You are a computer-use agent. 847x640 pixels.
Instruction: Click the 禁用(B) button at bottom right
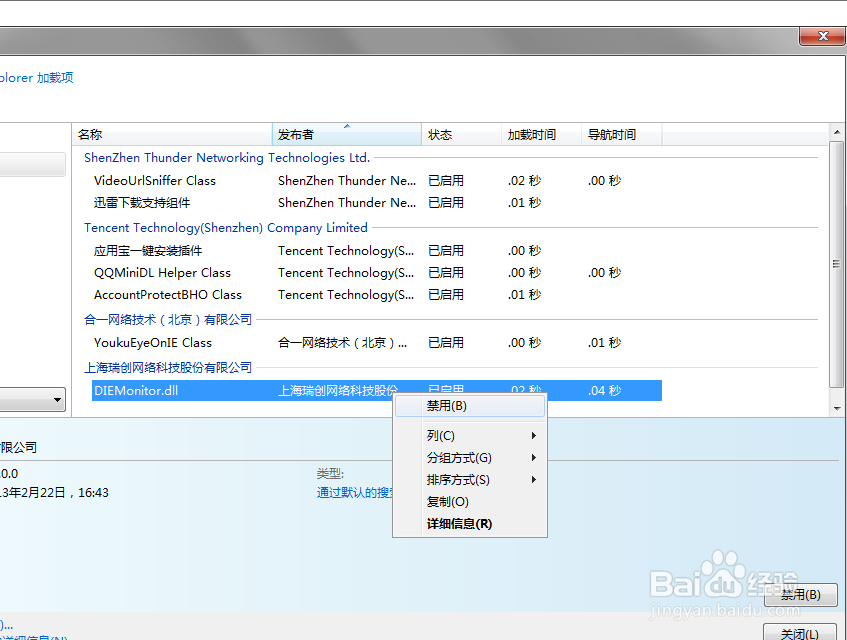coord(801,595)
